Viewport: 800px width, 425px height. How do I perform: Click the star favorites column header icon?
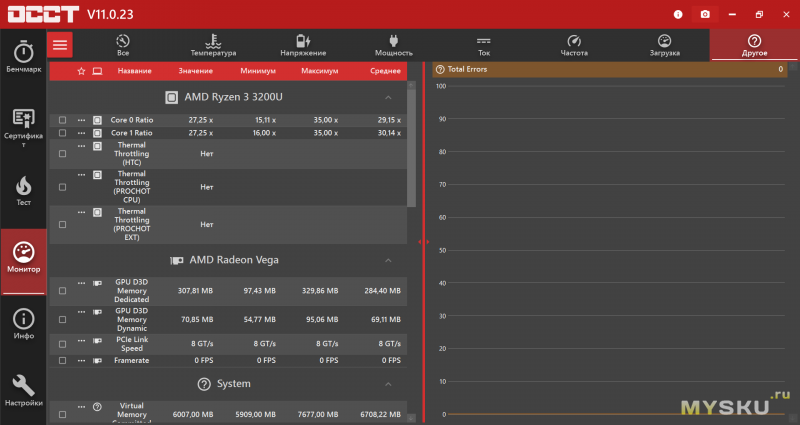81,71
